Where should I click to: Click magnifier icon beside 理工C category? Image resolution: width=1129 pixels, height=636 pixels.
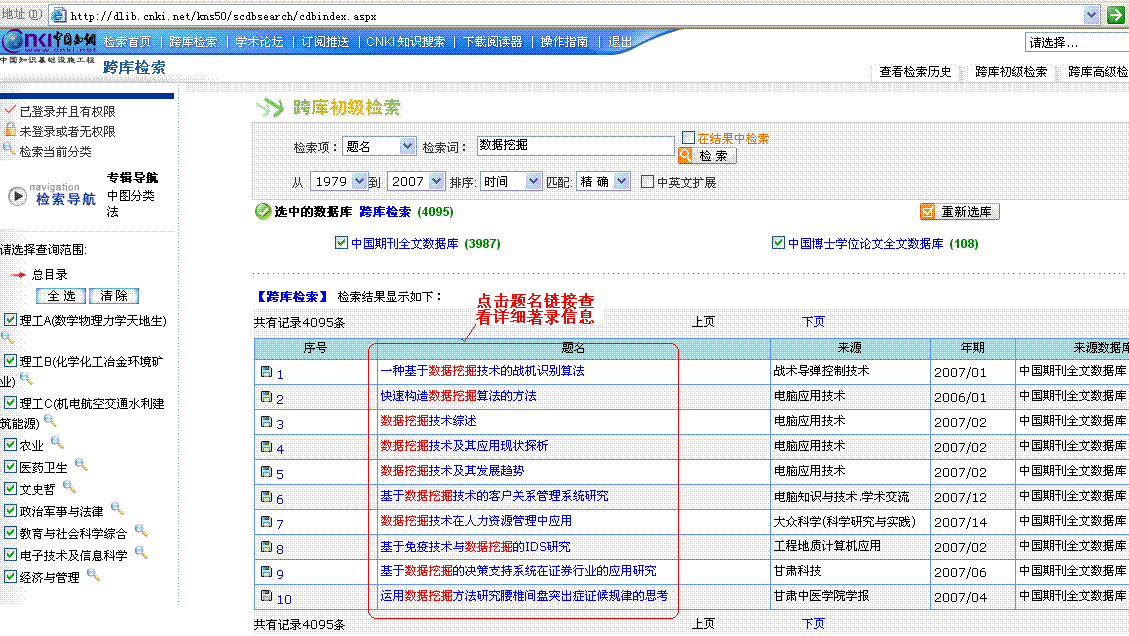pos(50,420)
